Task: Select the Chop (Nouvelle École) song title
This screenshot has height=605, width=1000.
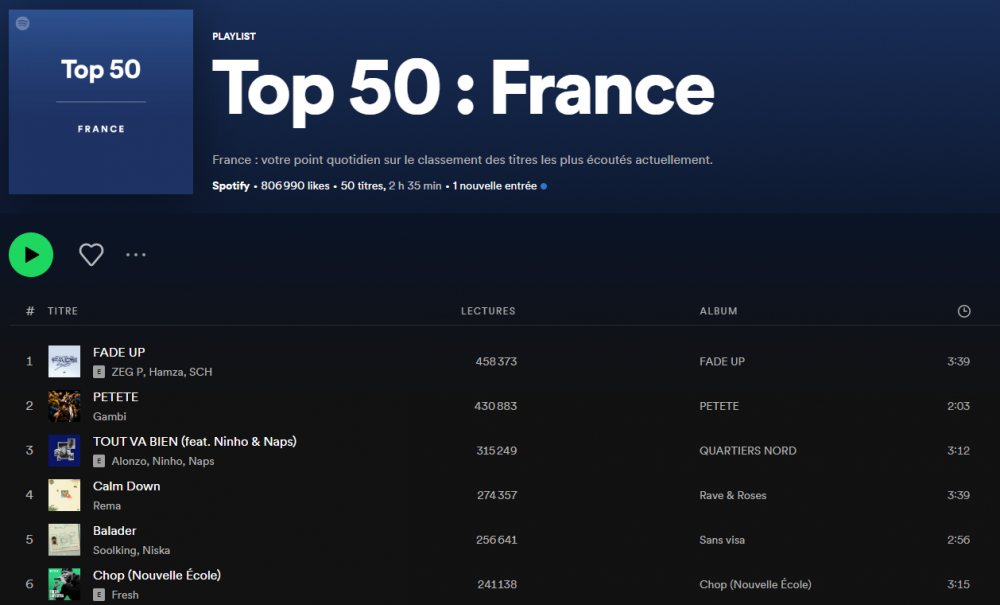Action: pos(157,575)
